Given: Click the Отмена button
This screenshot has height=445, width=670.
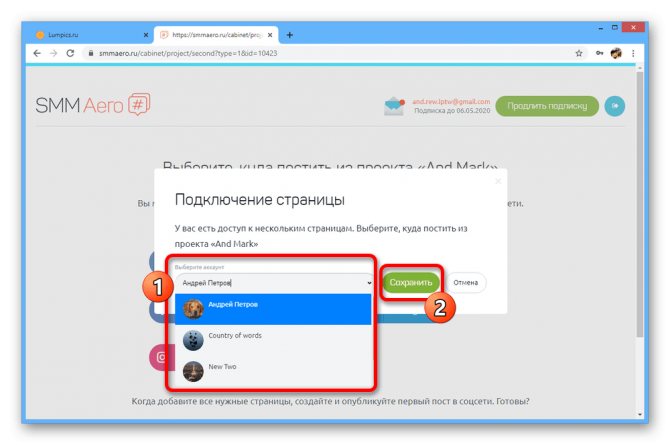Looking at the screenshot, I should coord(466,283).
